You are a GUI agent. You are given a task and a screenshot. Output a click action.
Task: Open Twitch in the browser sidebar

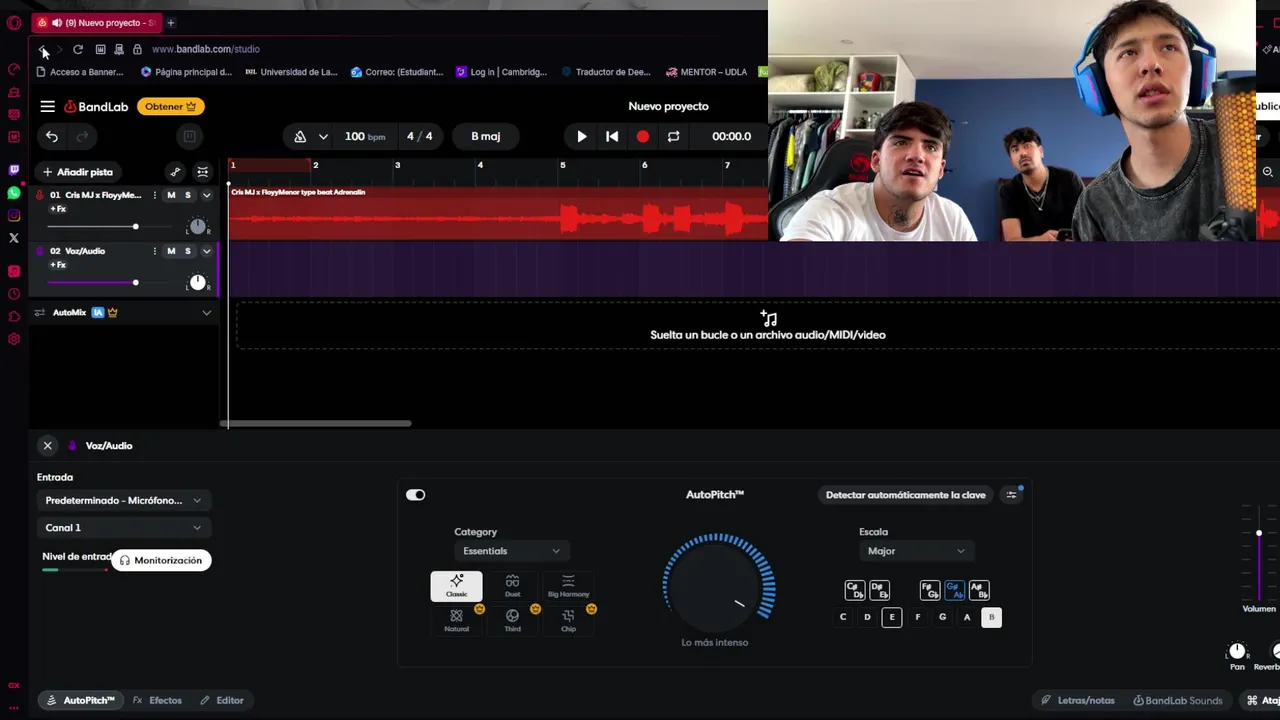[14, 170]
